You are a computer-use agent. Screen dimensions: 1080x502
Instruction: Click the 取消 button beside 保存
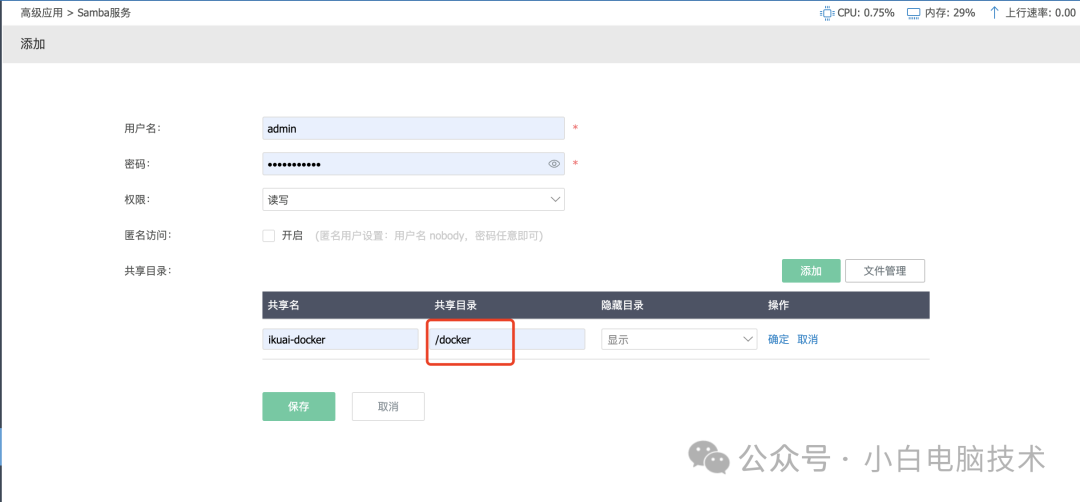(x=388, y=406)
